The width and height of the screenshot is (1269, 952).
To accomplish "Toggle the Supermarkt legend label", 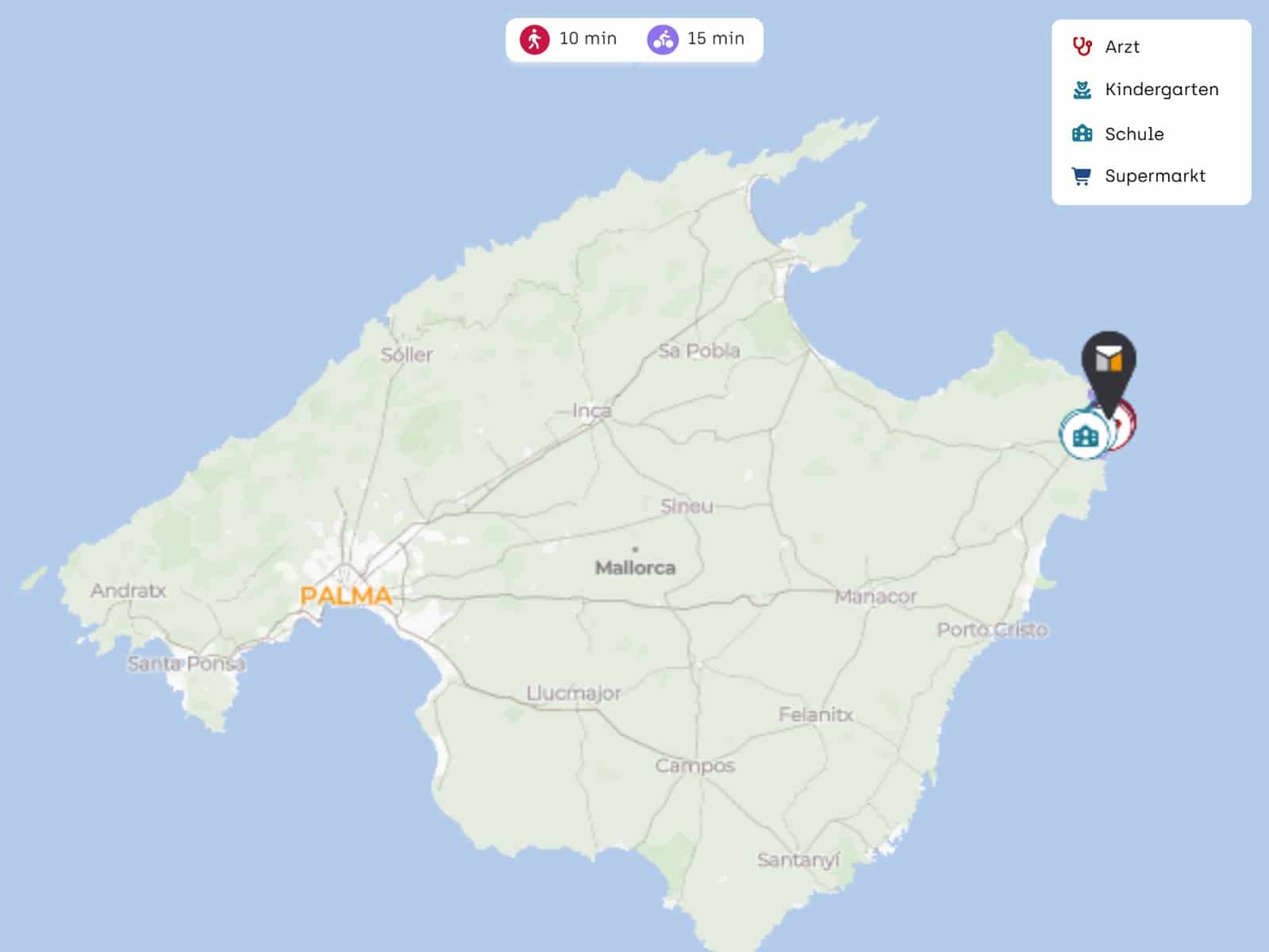I will pos(1155,176).
